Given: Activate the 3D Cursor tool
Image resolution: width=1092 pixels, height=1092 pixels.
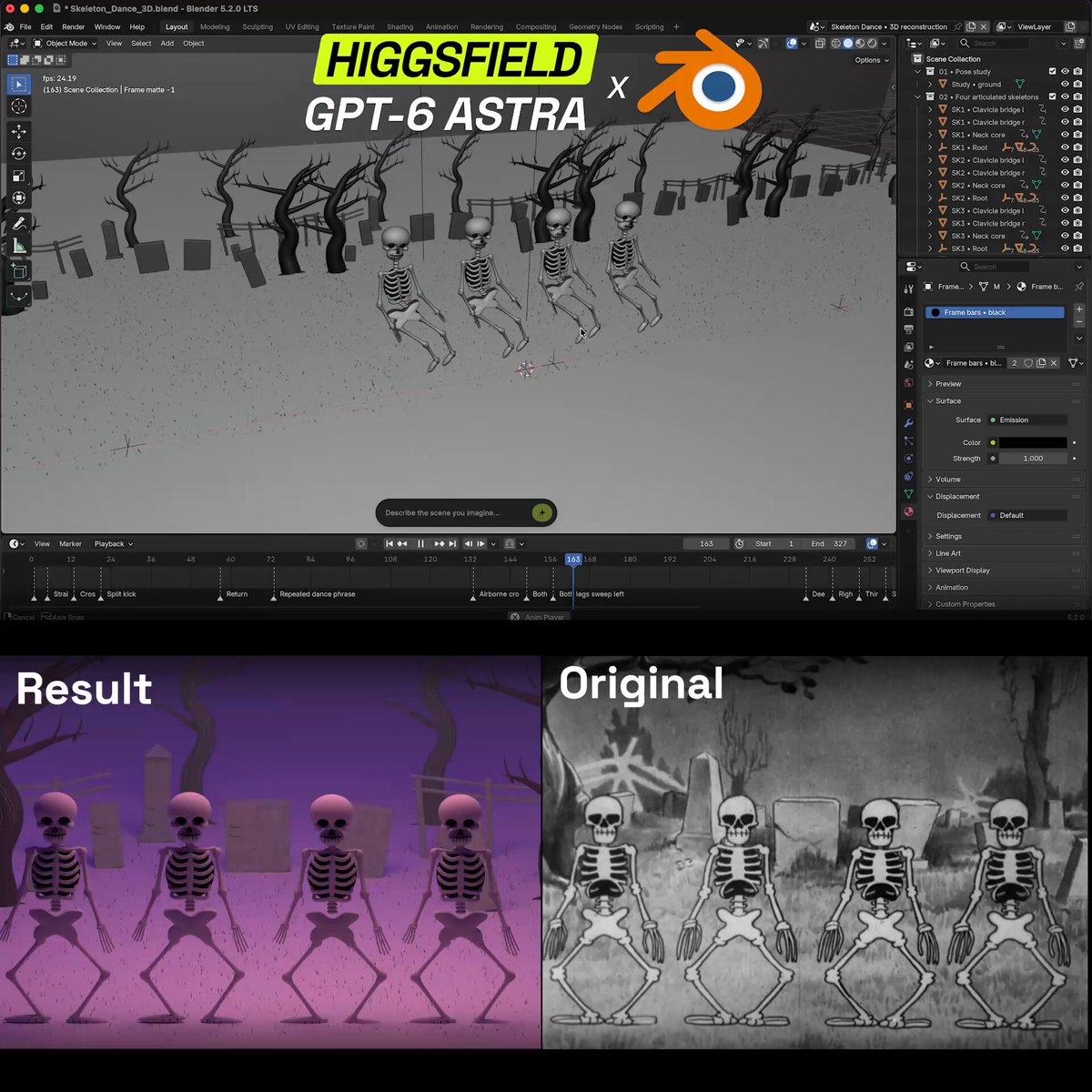Looking at the screenshot, I should tap(18, 107).
